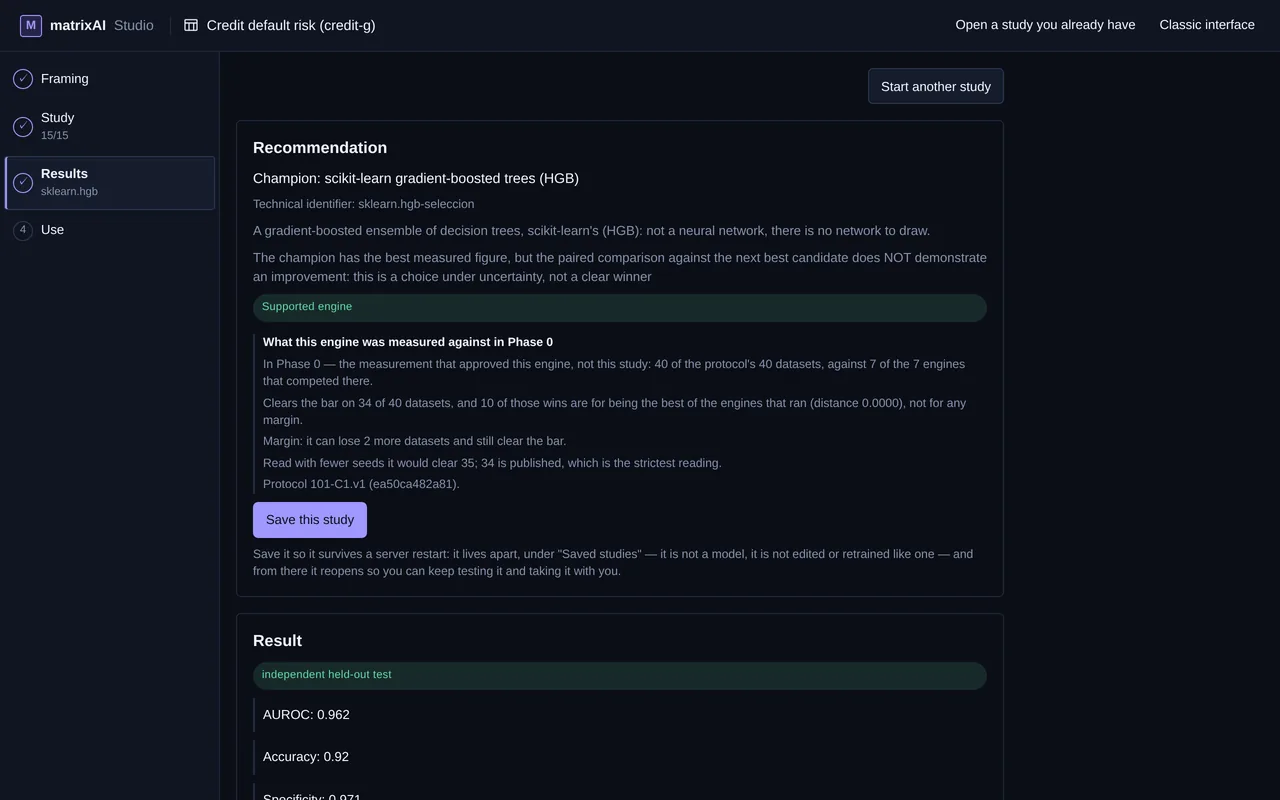Click the independent held-out test badge
The height and width of the screenshot is (800, 1280).
[620, 676]
